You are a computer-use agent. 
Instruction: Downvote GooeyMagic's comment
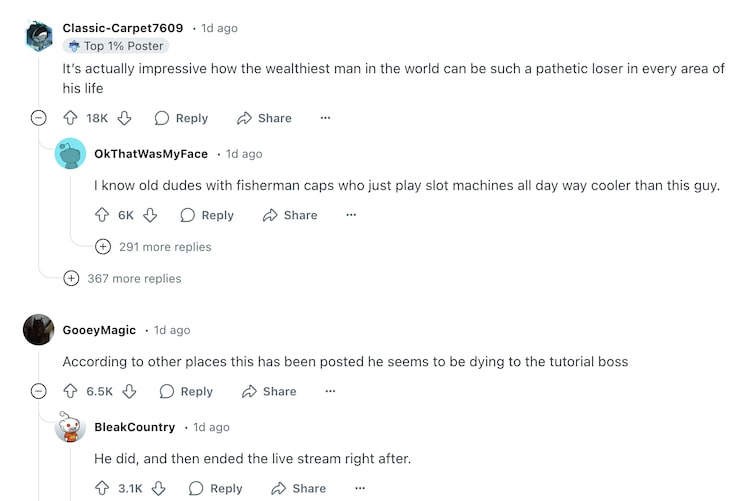130,391
